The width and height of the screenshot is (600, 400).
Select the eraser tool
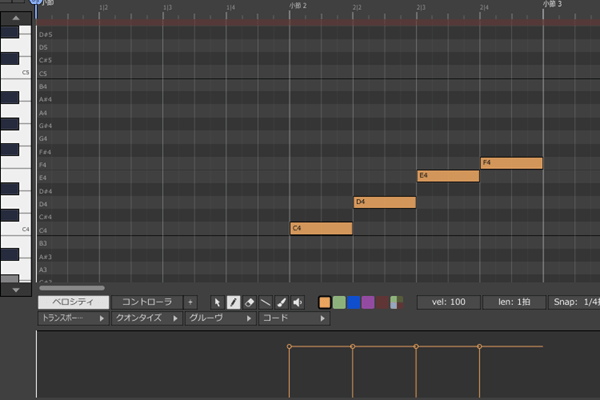coord(249,302)
